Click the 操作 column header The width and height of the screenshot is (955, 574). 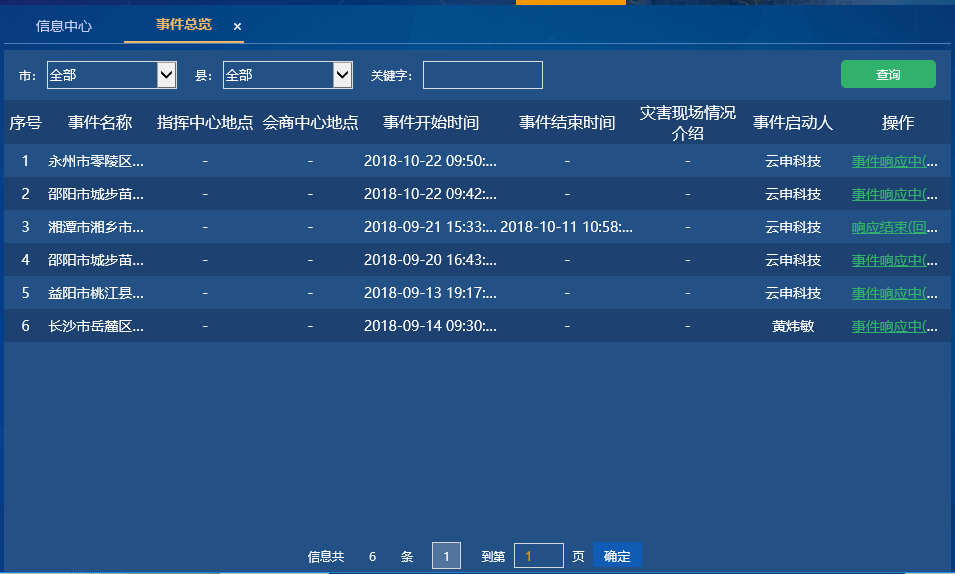(897, 123)
